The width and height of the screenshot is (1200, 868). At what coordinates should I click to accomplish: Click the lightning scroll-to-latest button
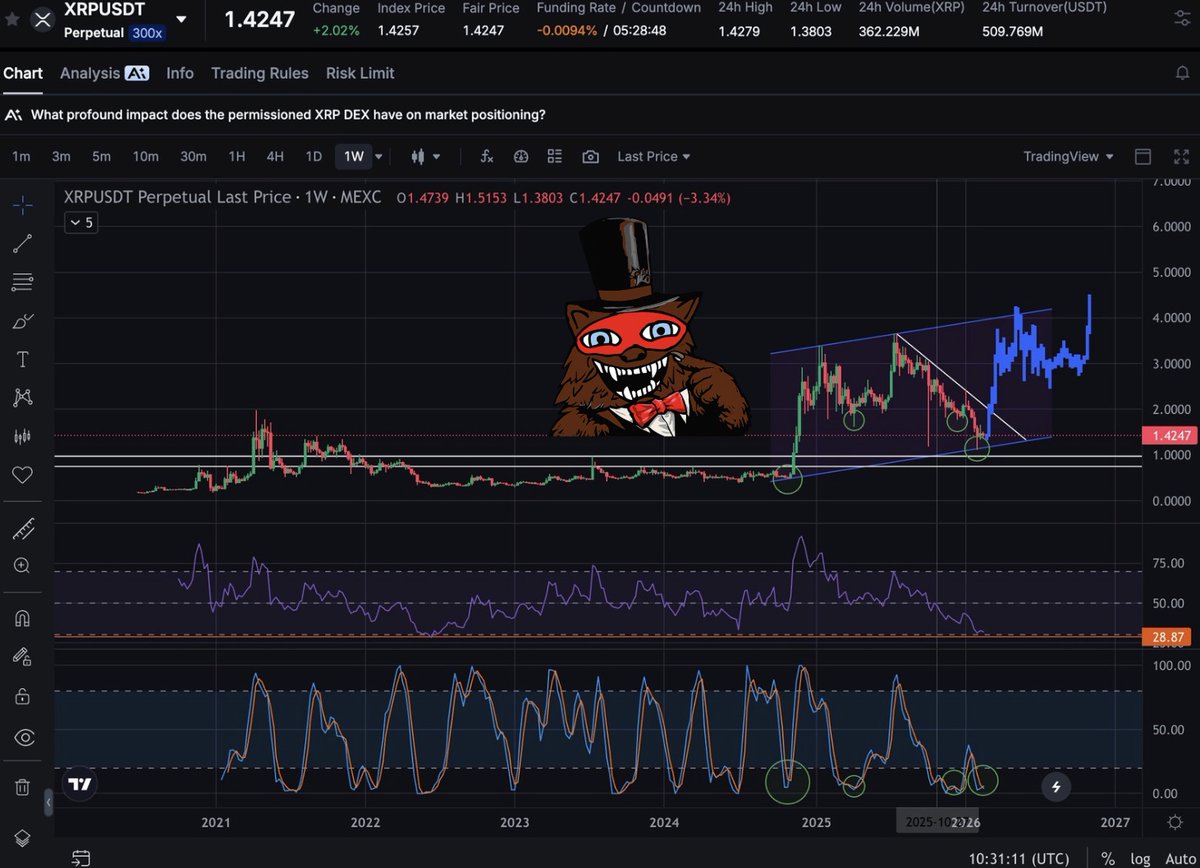1057,787
